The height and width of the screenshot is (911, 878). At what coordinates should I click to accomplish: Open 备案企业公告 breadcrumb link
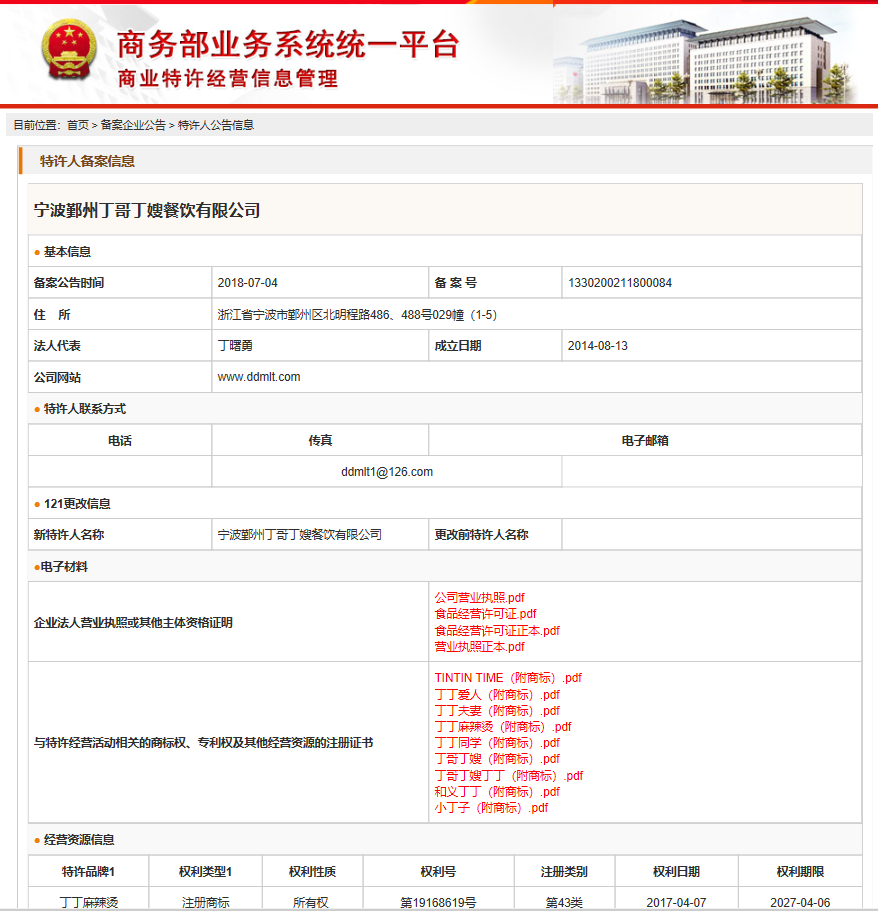[x=133, y=125]
